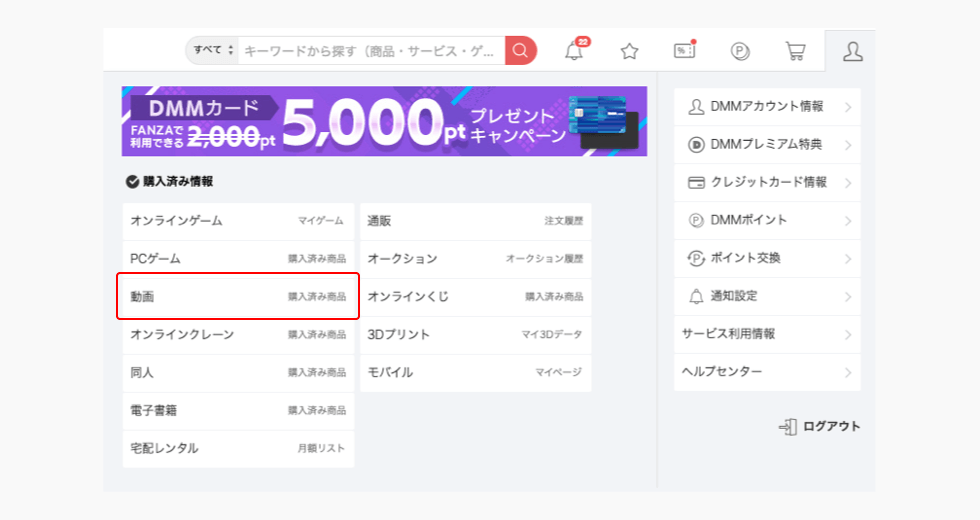The height and width of the screenshot is (520, 980).
Task: Open the shopping cart icon
Action: pos(795,51)
